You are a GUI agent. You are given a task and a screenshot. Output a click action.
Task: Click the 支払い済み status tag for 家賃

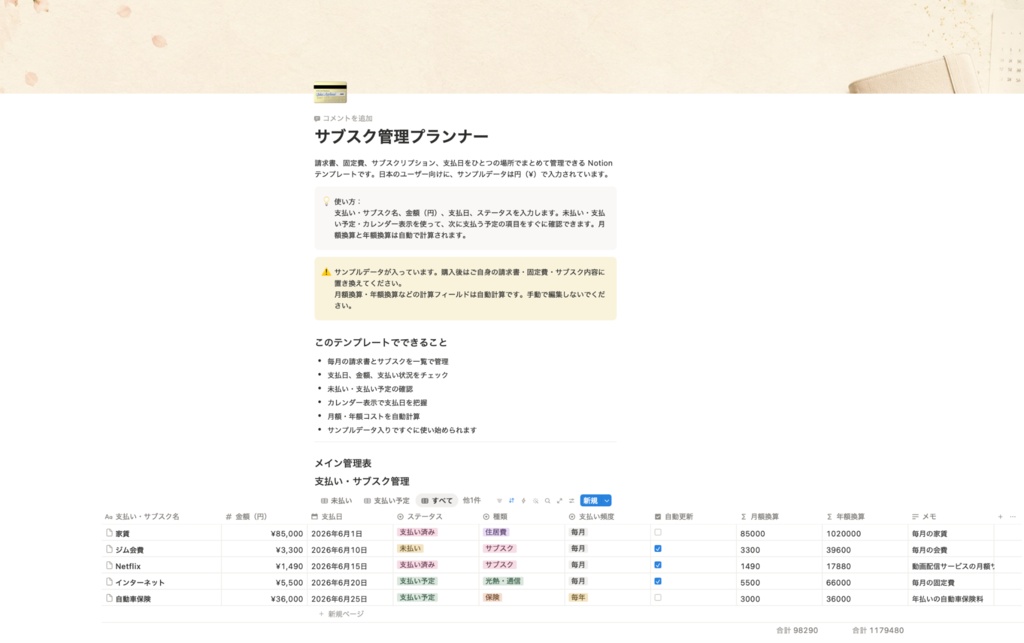point(417,532)
